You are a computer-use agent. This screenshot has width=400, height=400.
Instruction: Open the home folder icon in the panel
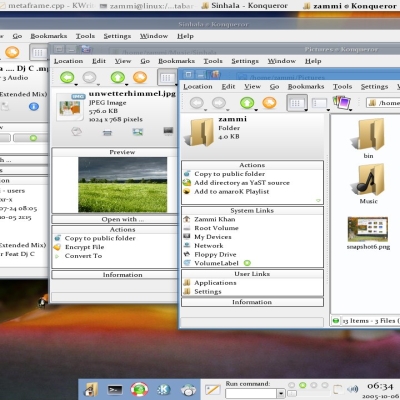coord(91,389)
